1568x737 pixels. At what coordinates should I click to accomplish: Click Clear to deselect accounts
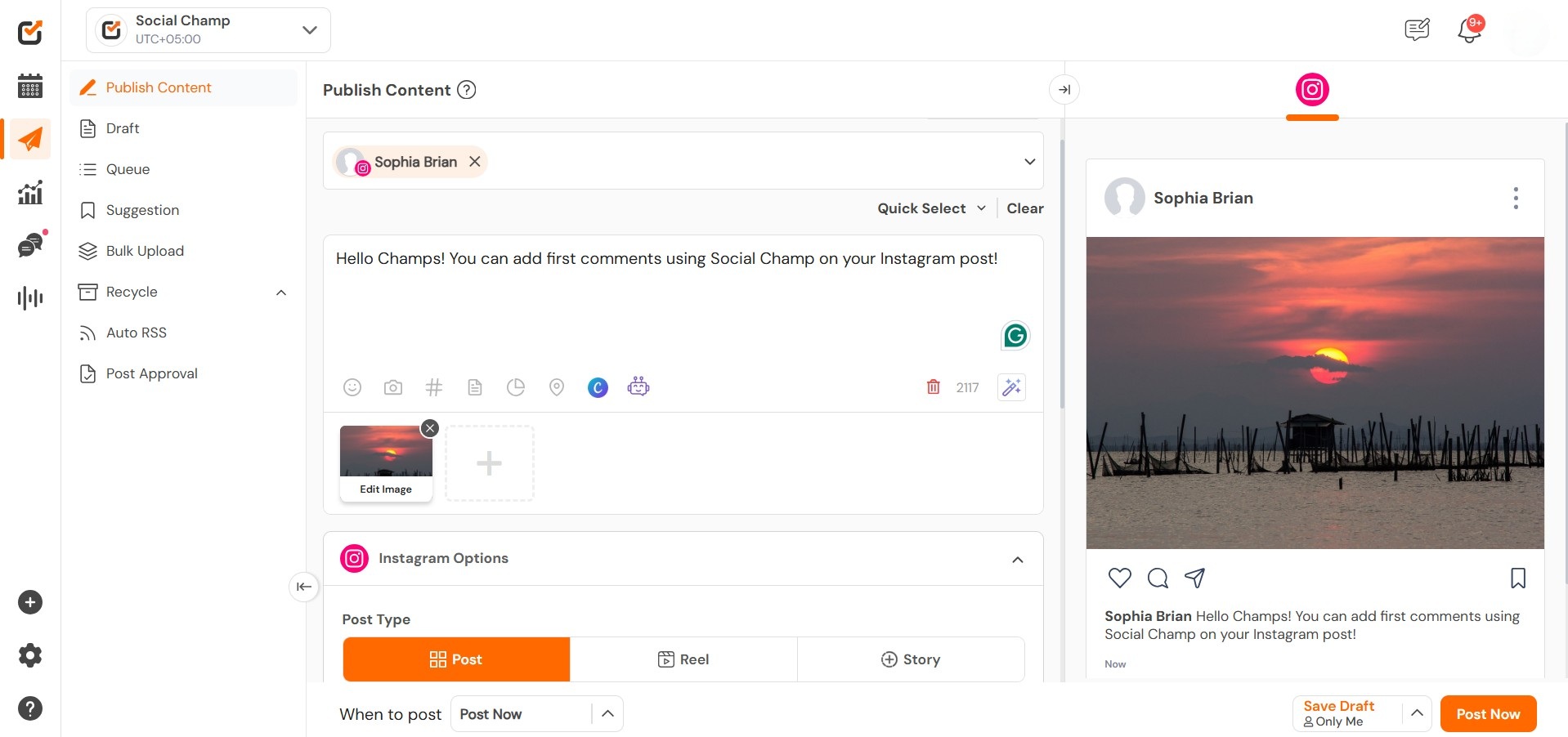[1025, 208]
